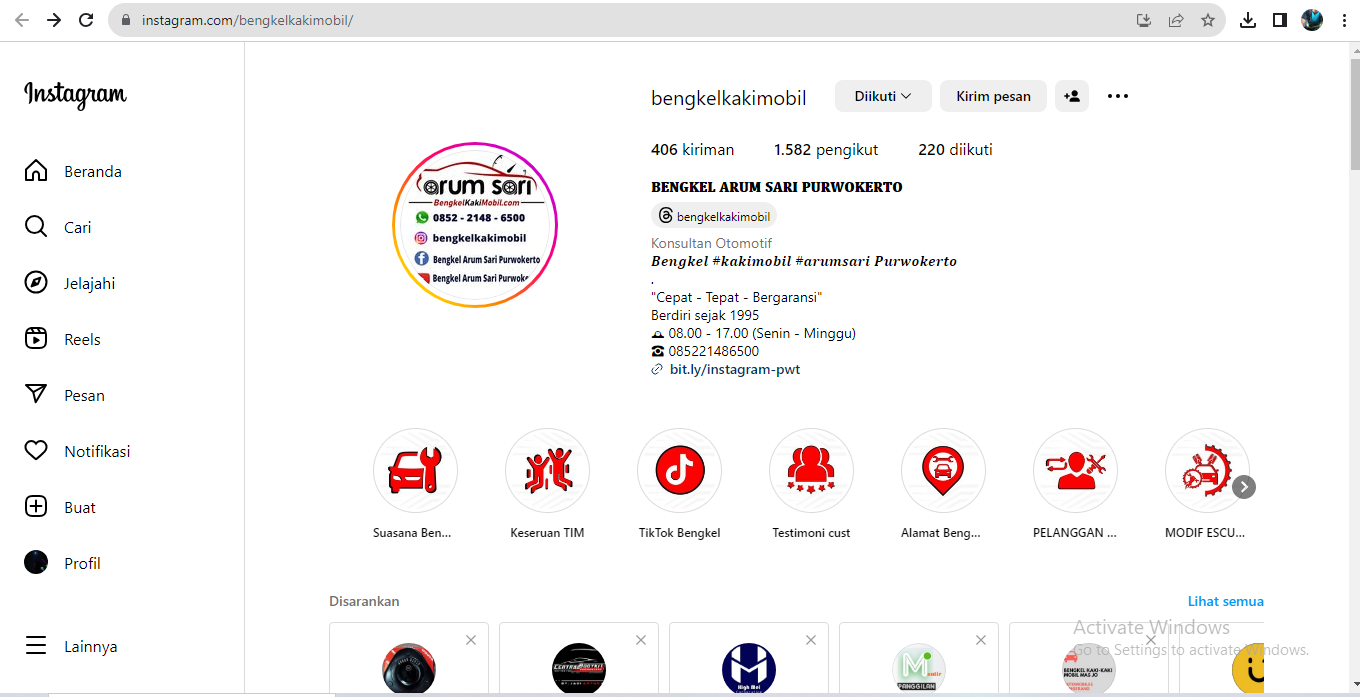The image size is (1360, 697).
Task: Open Reels from sidebar
Action: pos(62,339)
